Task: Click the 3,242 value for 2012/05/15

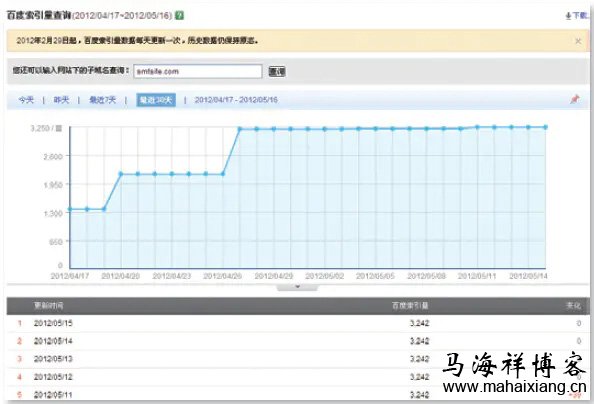Action: (x=419, y=323)
